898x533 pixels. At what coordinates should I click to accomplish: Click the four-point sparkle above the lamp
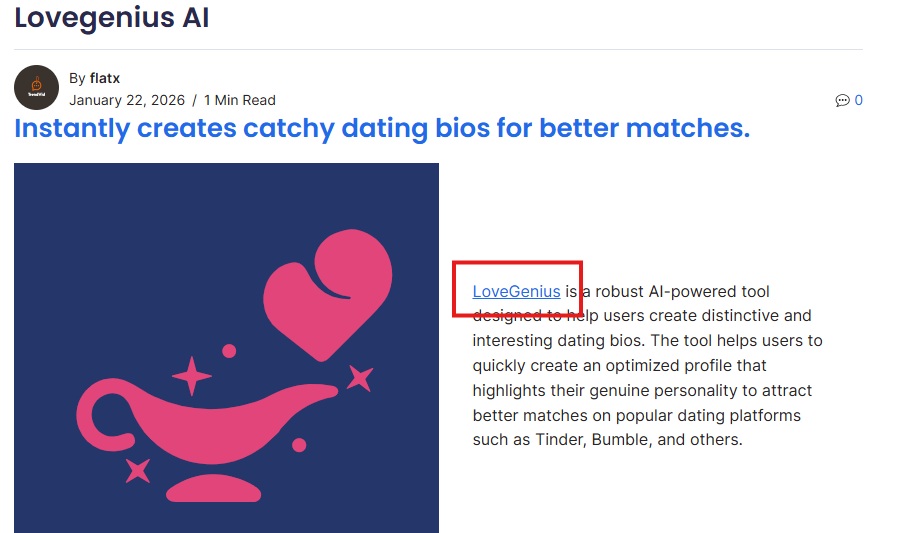click(x=192, y=376)
